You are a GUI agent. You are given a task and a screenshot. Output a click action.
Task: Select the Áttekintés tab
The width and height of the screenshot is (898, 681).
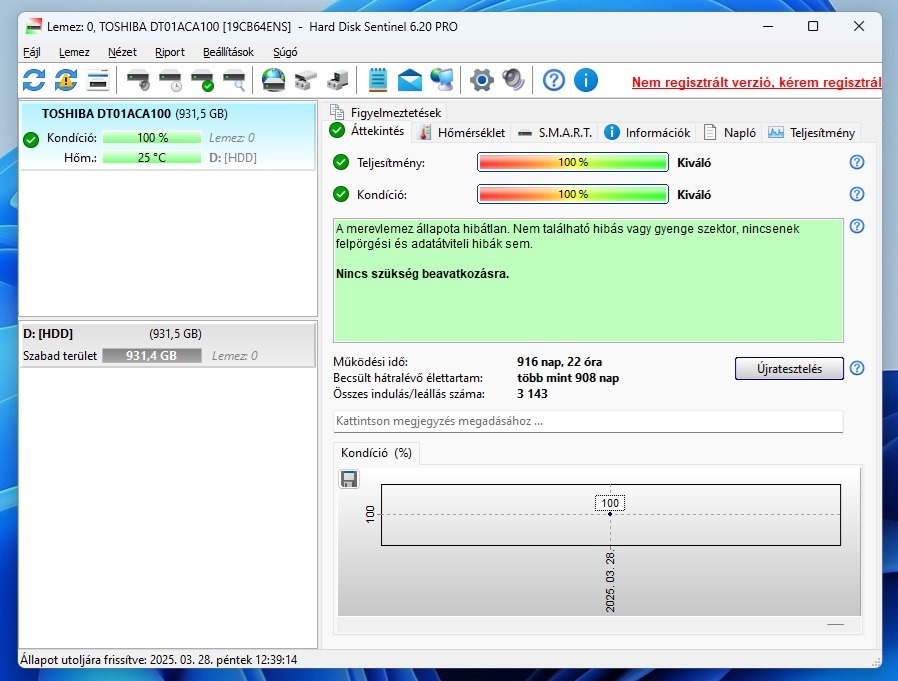[367, 131]
